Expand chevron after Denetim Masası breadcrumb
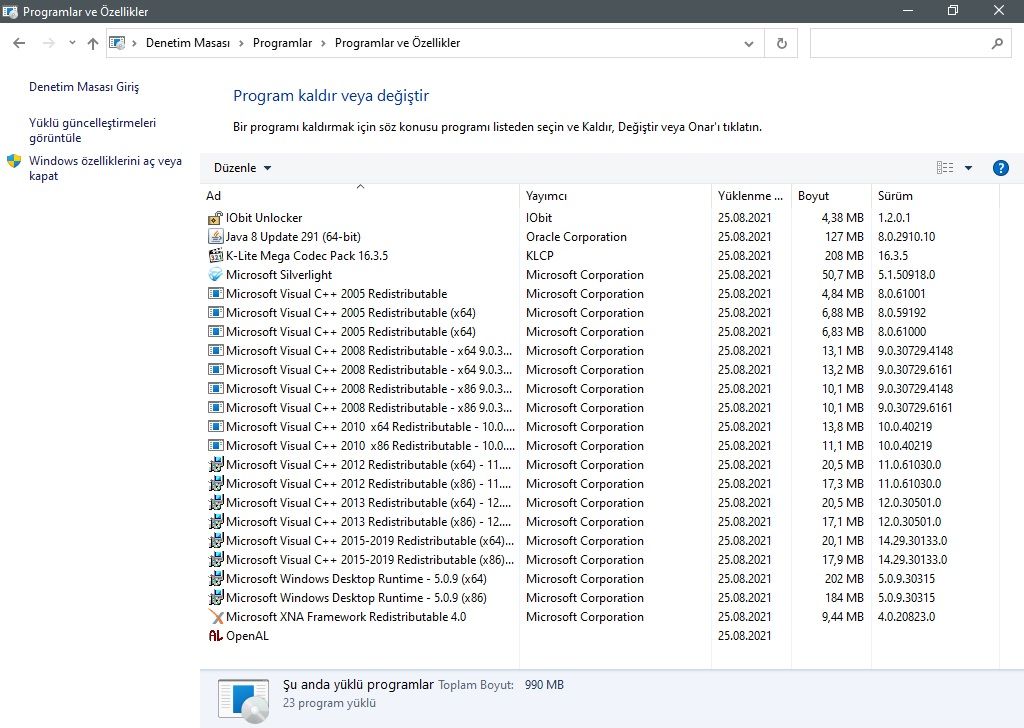Screen dimensions: 1024x728 241,43
